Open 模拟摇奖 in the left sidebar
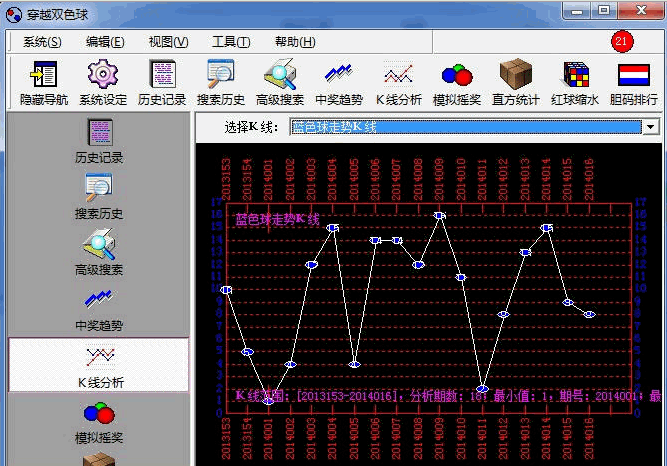 point(99,422)
